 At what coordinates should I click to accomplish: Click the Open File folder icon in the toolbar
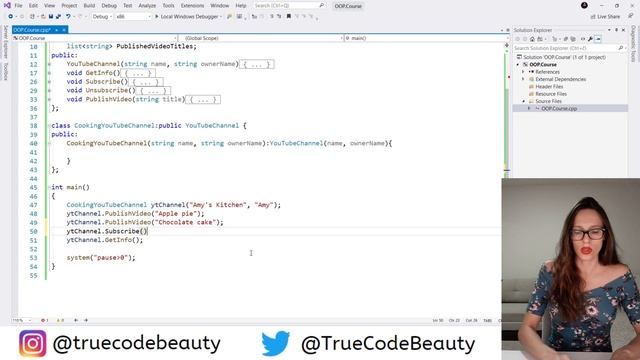43,16
